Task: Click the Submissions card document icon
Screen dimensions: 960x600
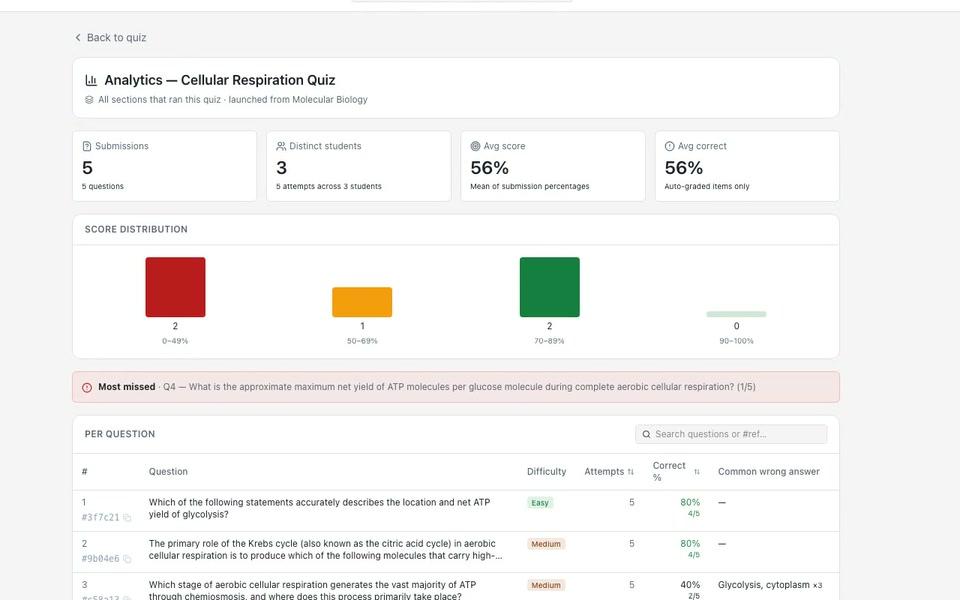Action: click(x=87, y=146)
